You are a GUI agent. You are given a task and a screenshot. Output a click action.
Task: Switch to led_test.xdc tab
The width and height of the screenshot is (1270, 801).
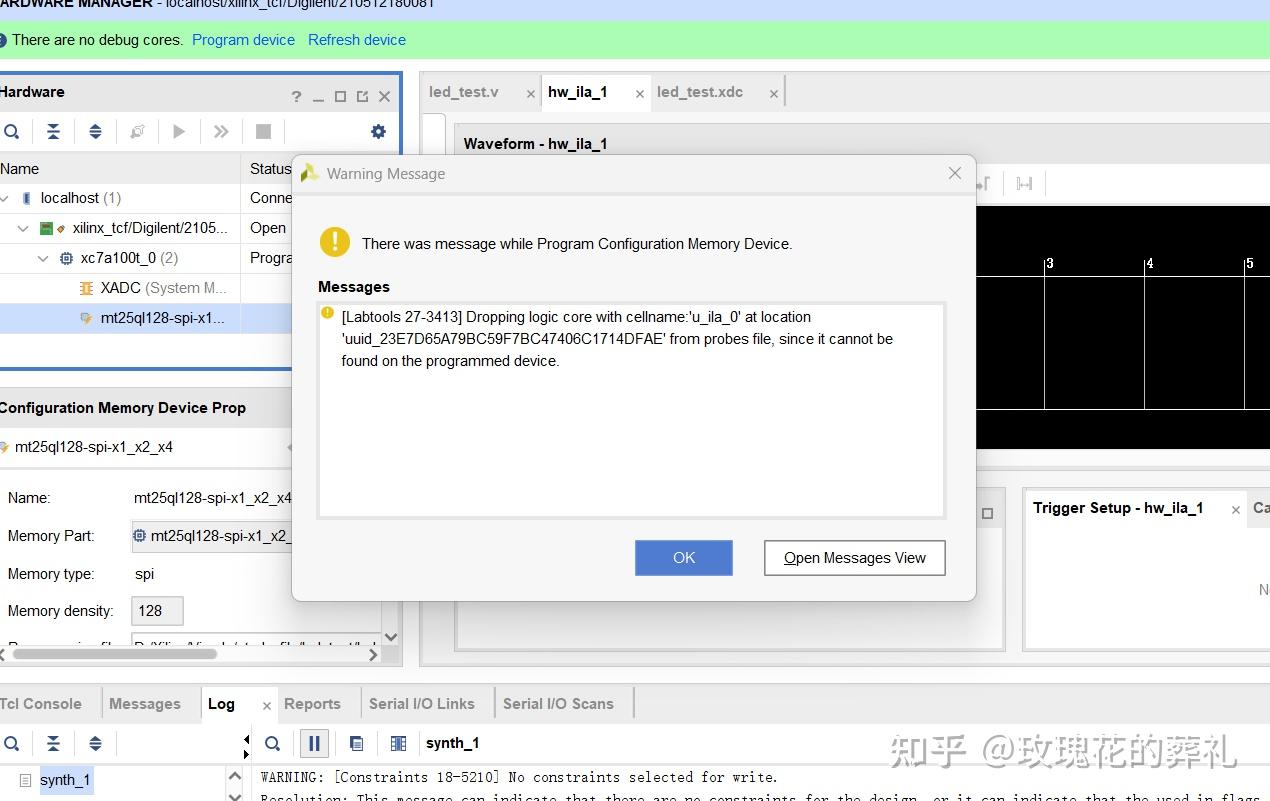tap(700, 92)
